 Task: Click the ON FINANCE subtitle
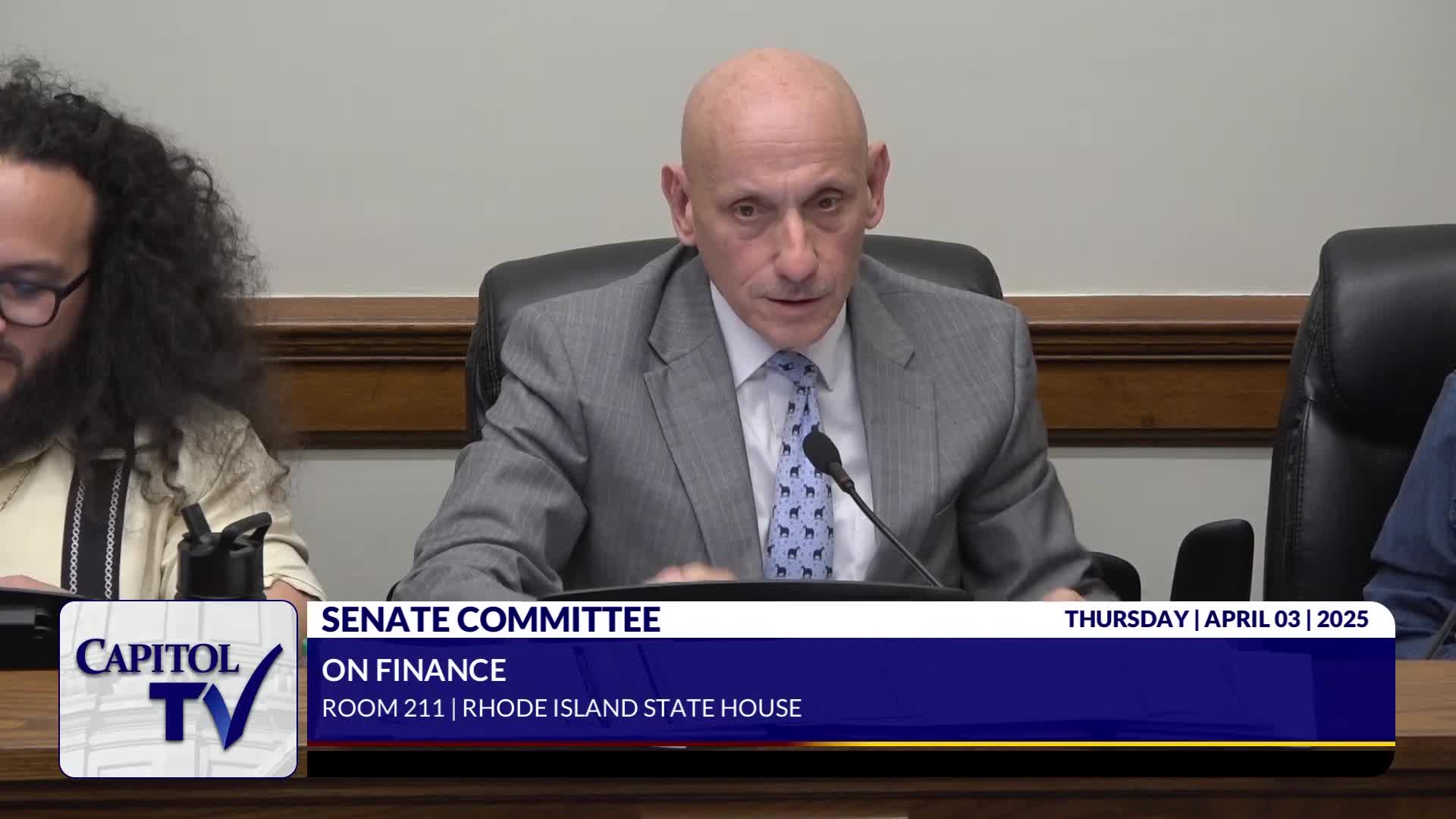pyautogui.click(x=413, y=670)
